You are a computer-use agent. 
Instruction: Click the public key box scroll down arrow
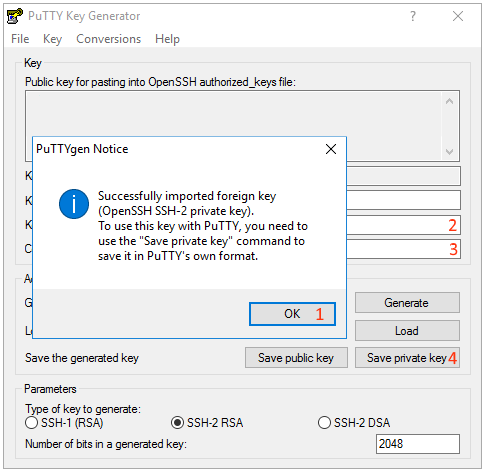tap(449, 152)
